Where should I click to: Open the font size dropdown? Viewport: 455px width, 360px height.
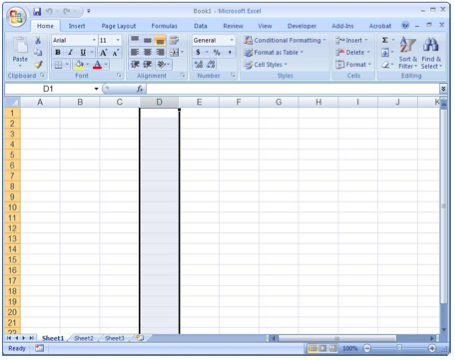118,40
